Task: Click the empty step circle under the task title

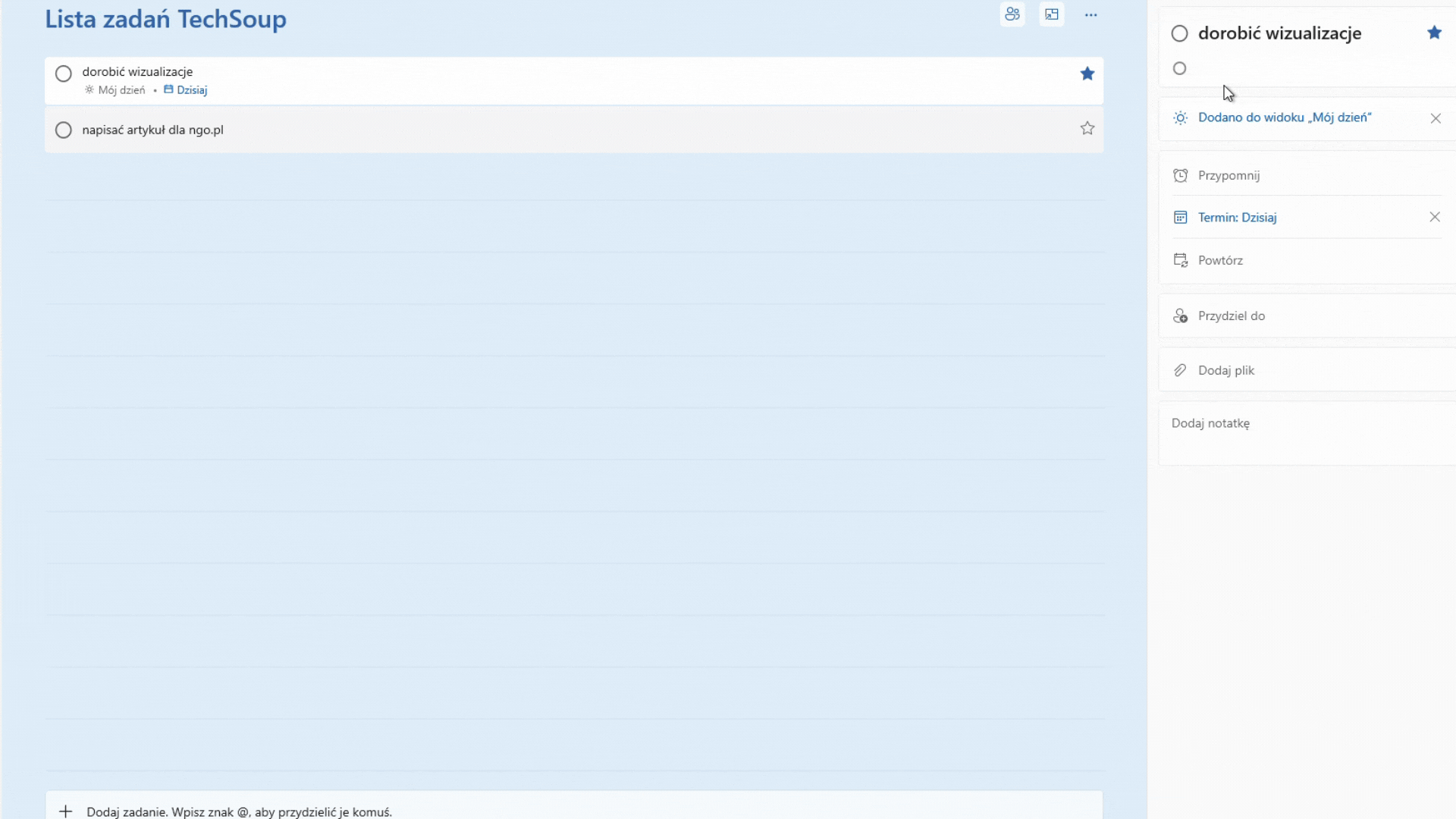Action: point(1179,68)
